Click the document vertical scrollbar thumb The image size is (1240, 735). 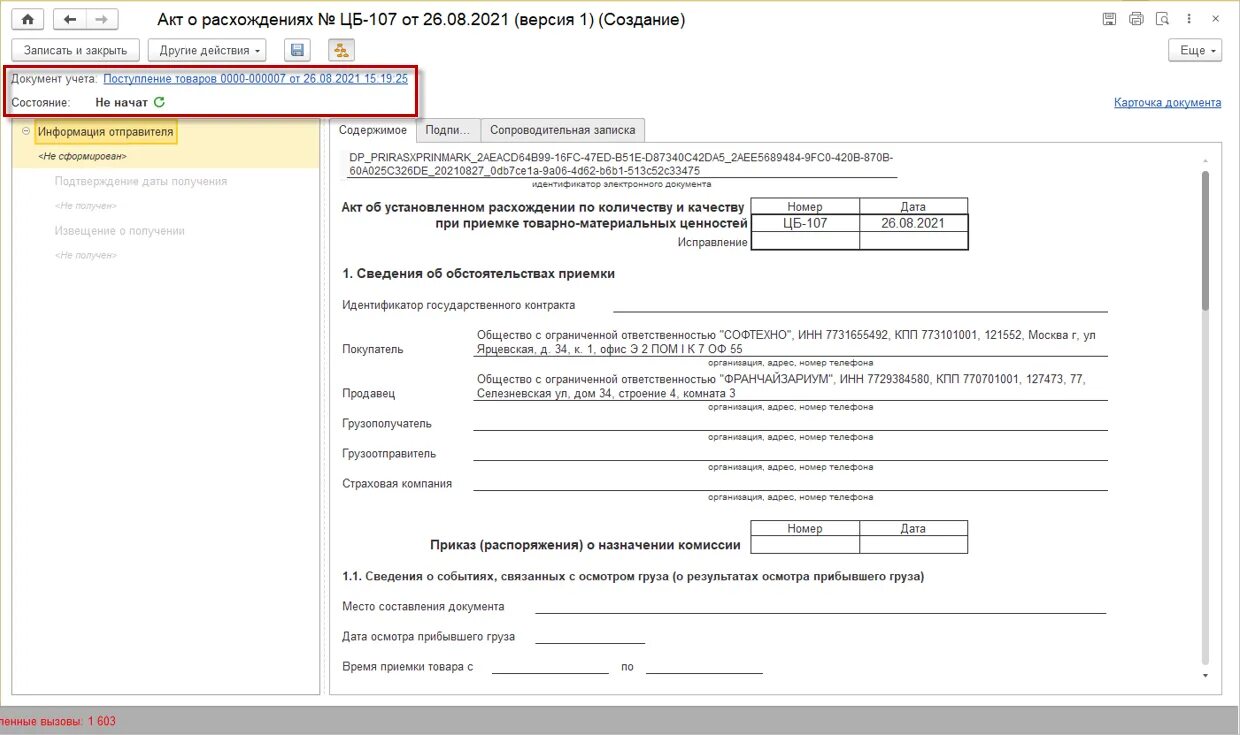point(1205,240)
